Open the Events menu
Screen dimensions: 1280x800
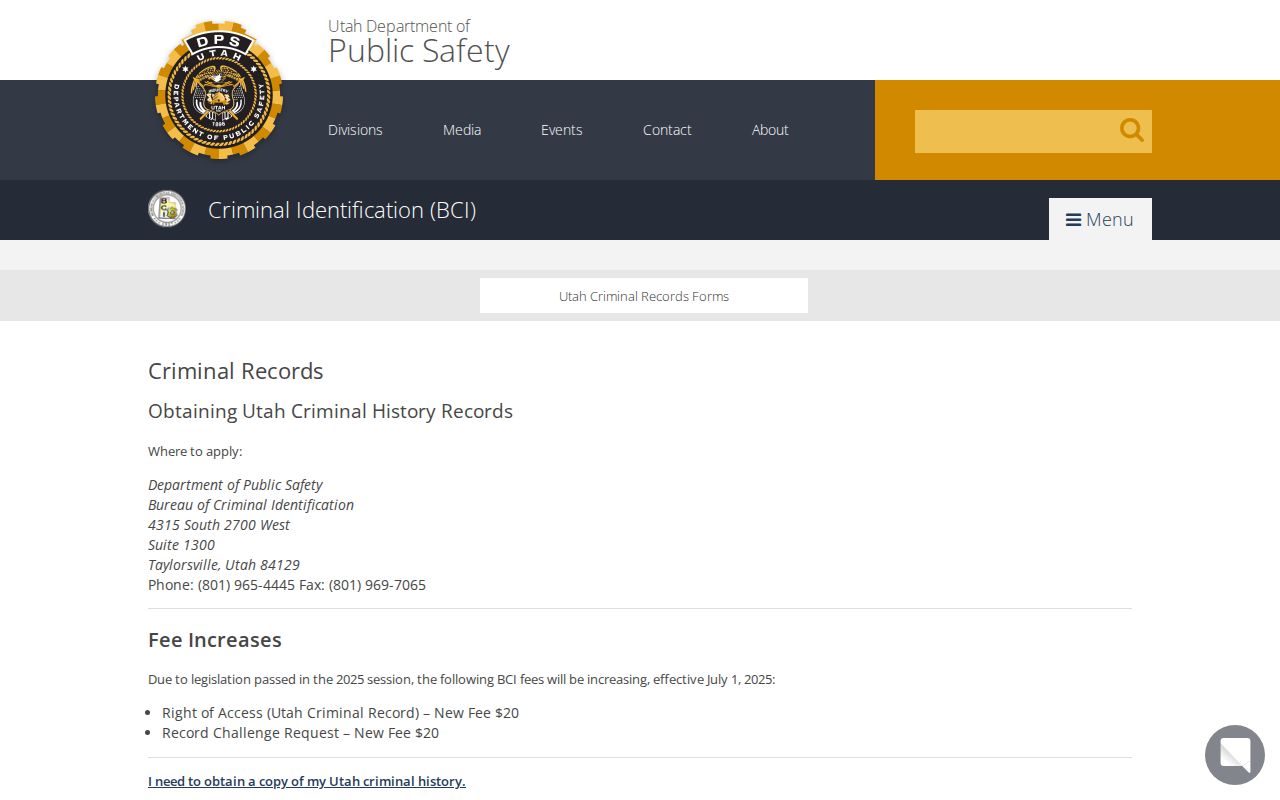(x=562, y=130)
